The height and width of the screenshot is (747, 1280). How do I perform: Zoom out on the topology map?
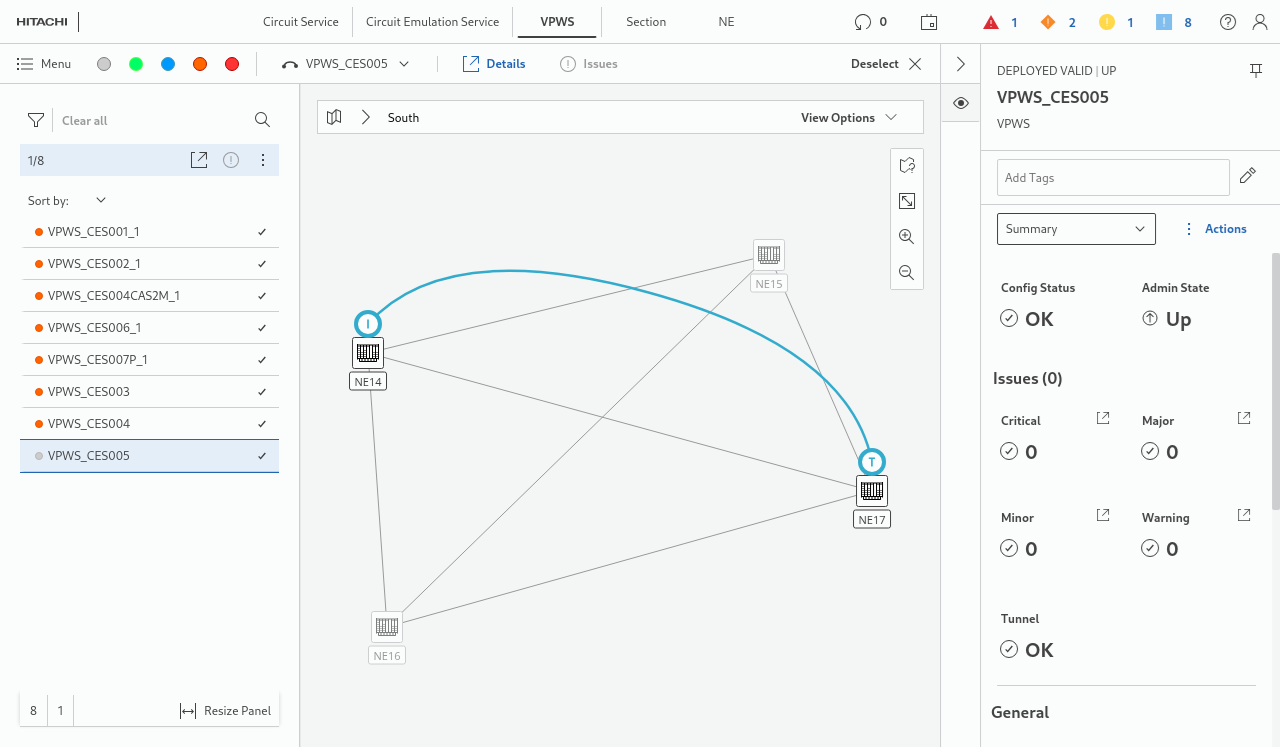[907, 272]
